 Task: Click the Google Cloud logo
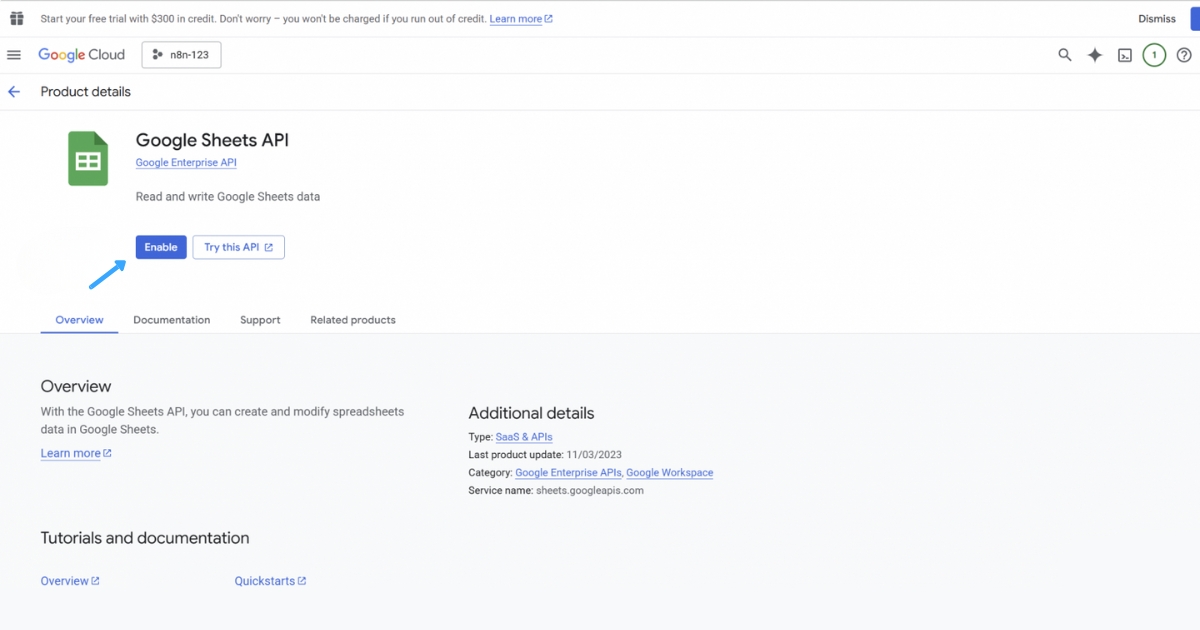(x=81, y=55)
